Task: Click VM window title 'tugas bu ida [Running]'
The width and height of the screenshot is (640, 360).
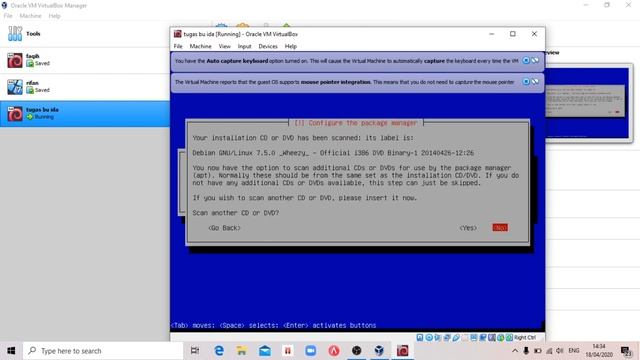Action: pos(240,34)
